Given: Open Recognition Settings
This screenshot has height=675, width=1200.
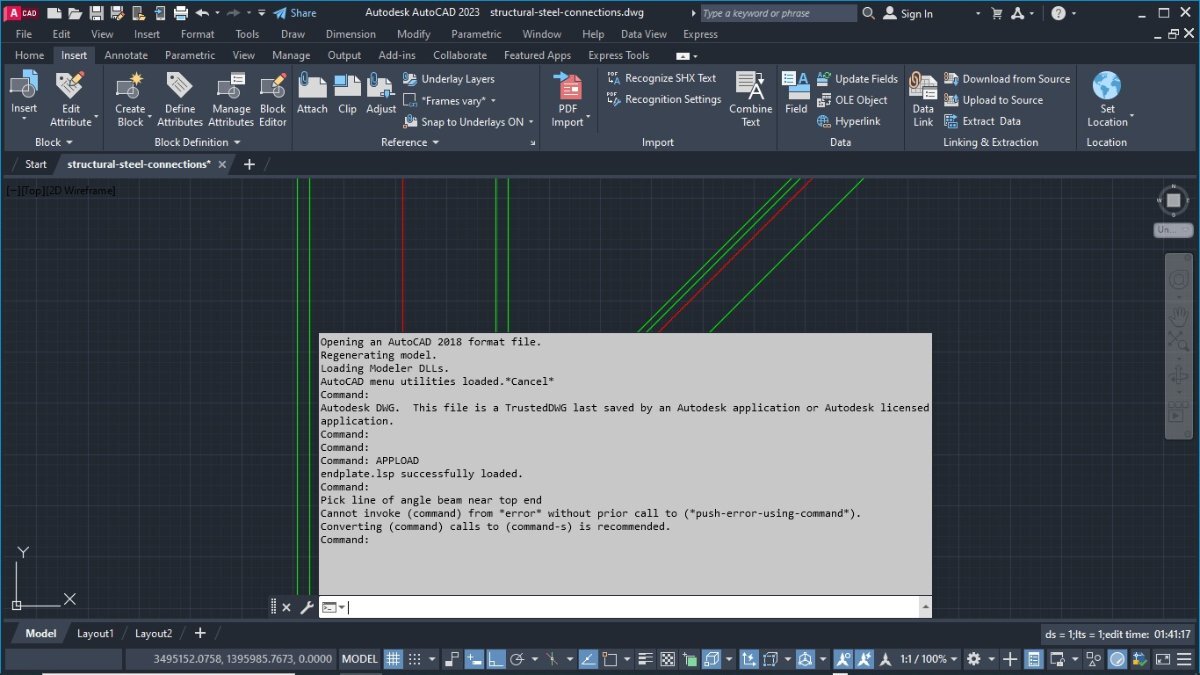Looking at the screenshot, I should [x=663, y=100].
